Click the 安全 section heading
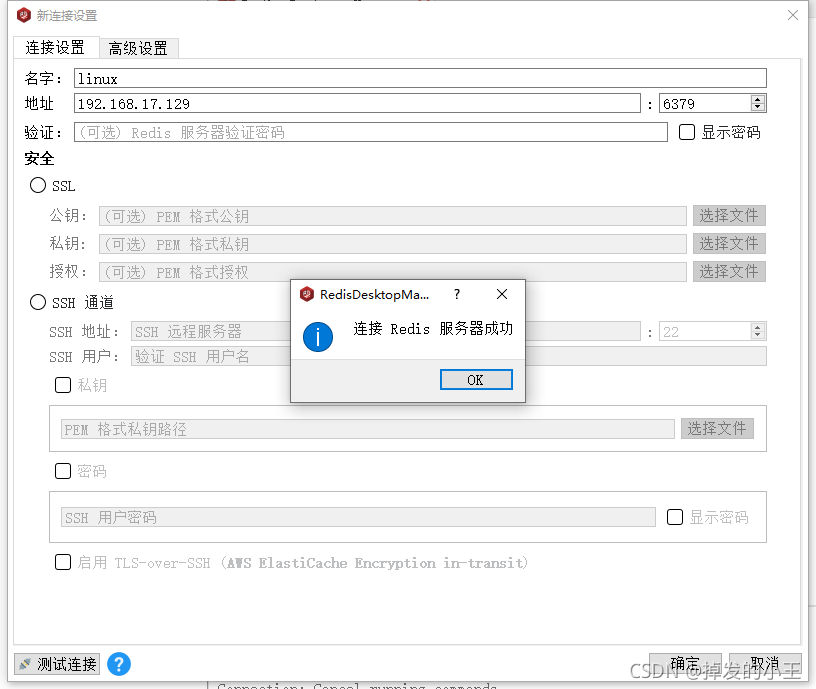This screenshot has height=689, width=816. [x=39, y=158]
